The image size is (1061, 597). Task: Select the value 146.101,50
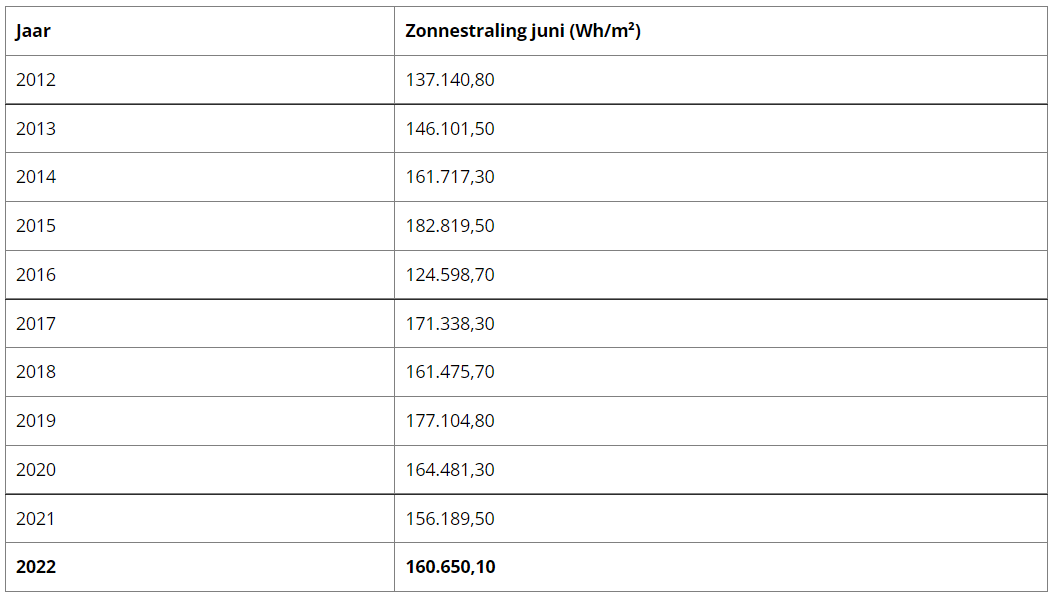tap(450, 129)
